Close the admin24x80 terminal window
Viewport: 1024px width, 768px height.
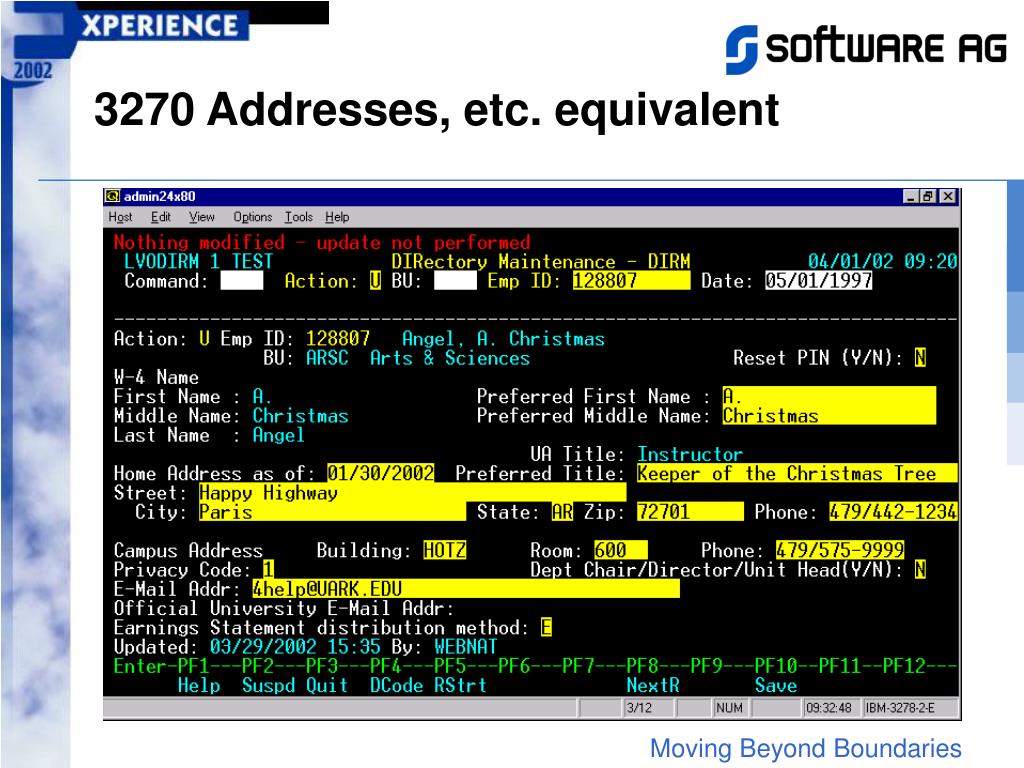coord(948,197)
